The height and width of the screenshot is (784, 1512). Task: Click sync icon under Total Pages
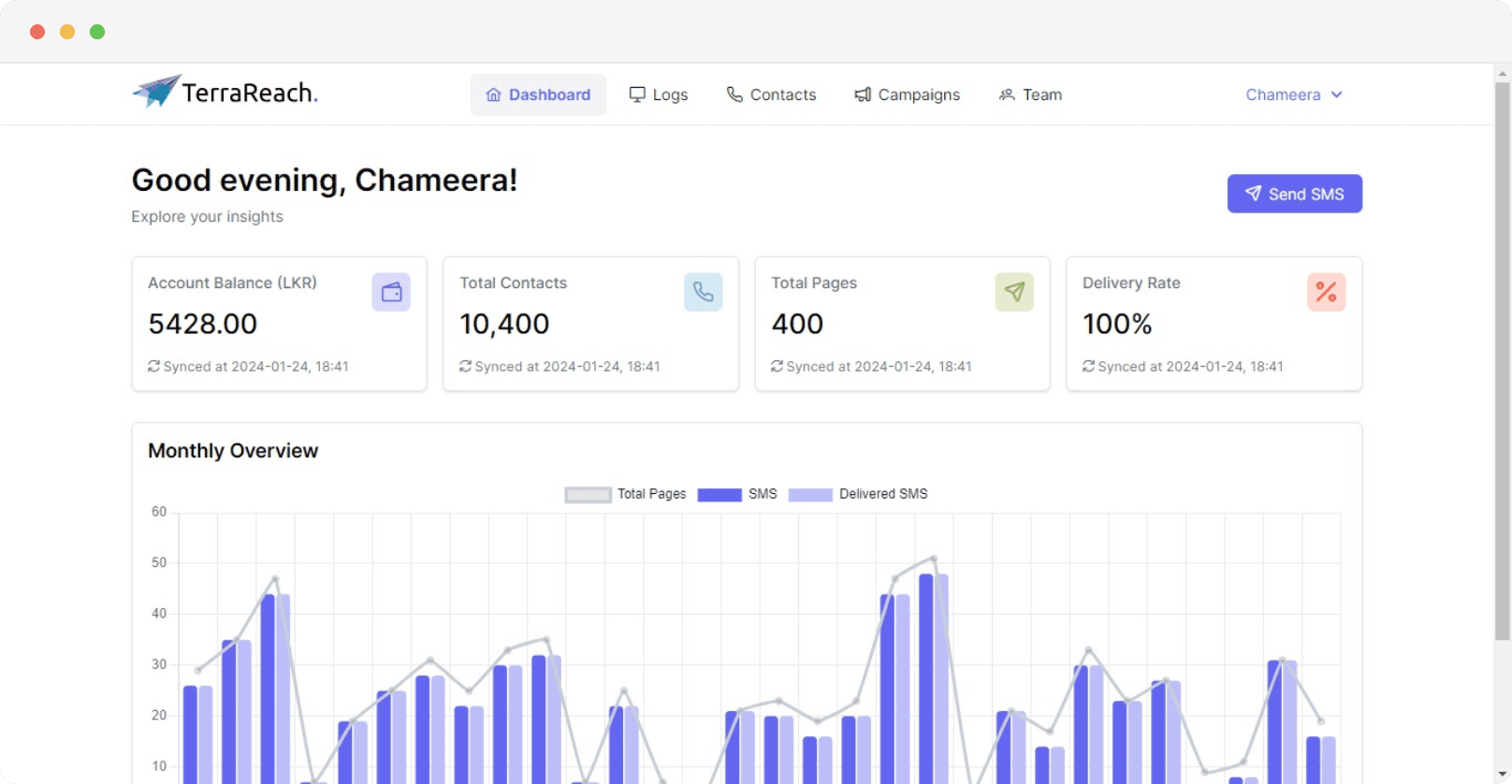(x=777, y=367)
